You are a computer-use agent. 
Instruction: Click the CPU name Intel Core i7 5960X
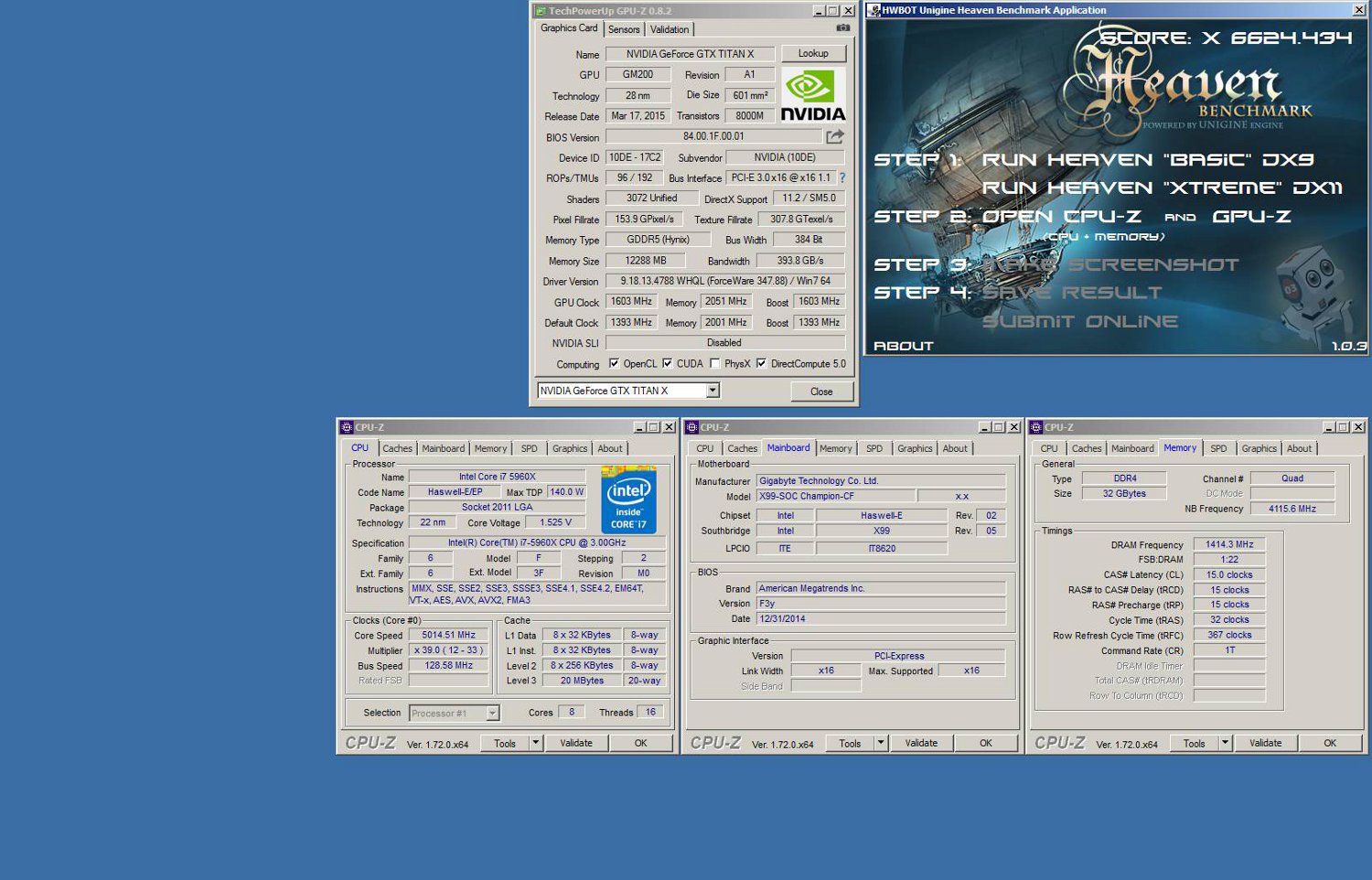click(497, 477)
